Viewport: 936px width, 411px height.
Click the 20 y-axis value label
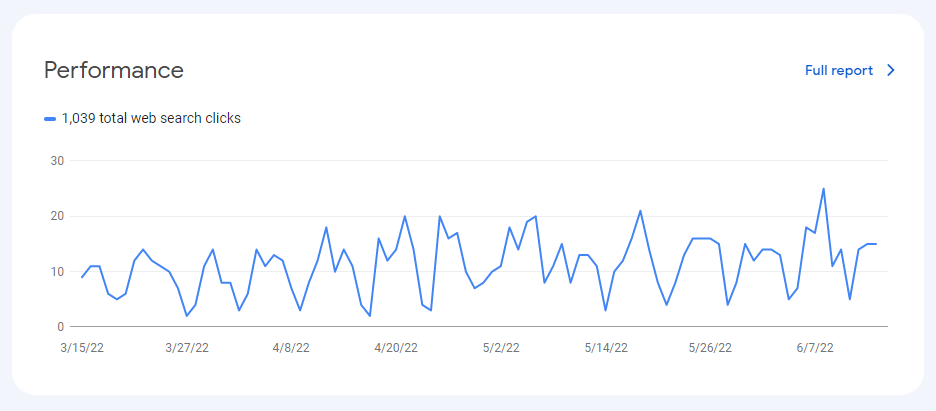click(x=58, y=217)
